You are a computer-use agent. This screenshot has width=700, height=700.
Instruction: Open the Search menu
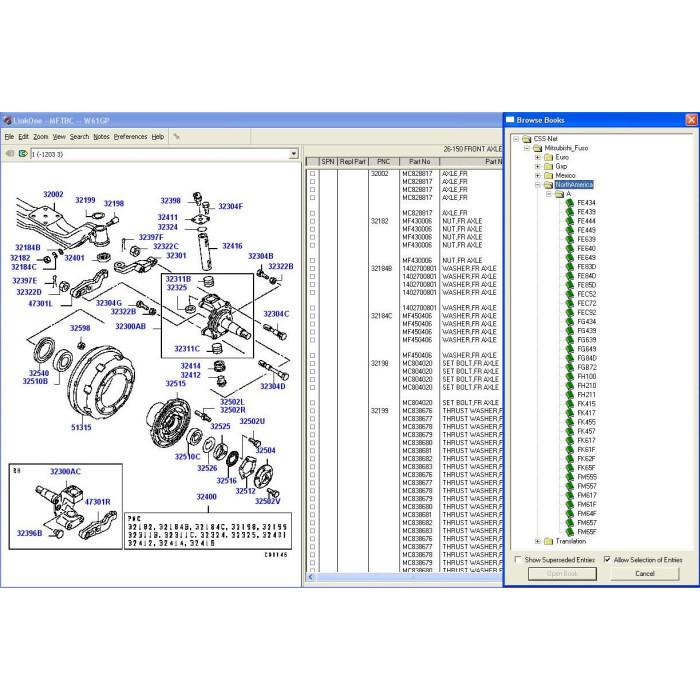[79, 137]
